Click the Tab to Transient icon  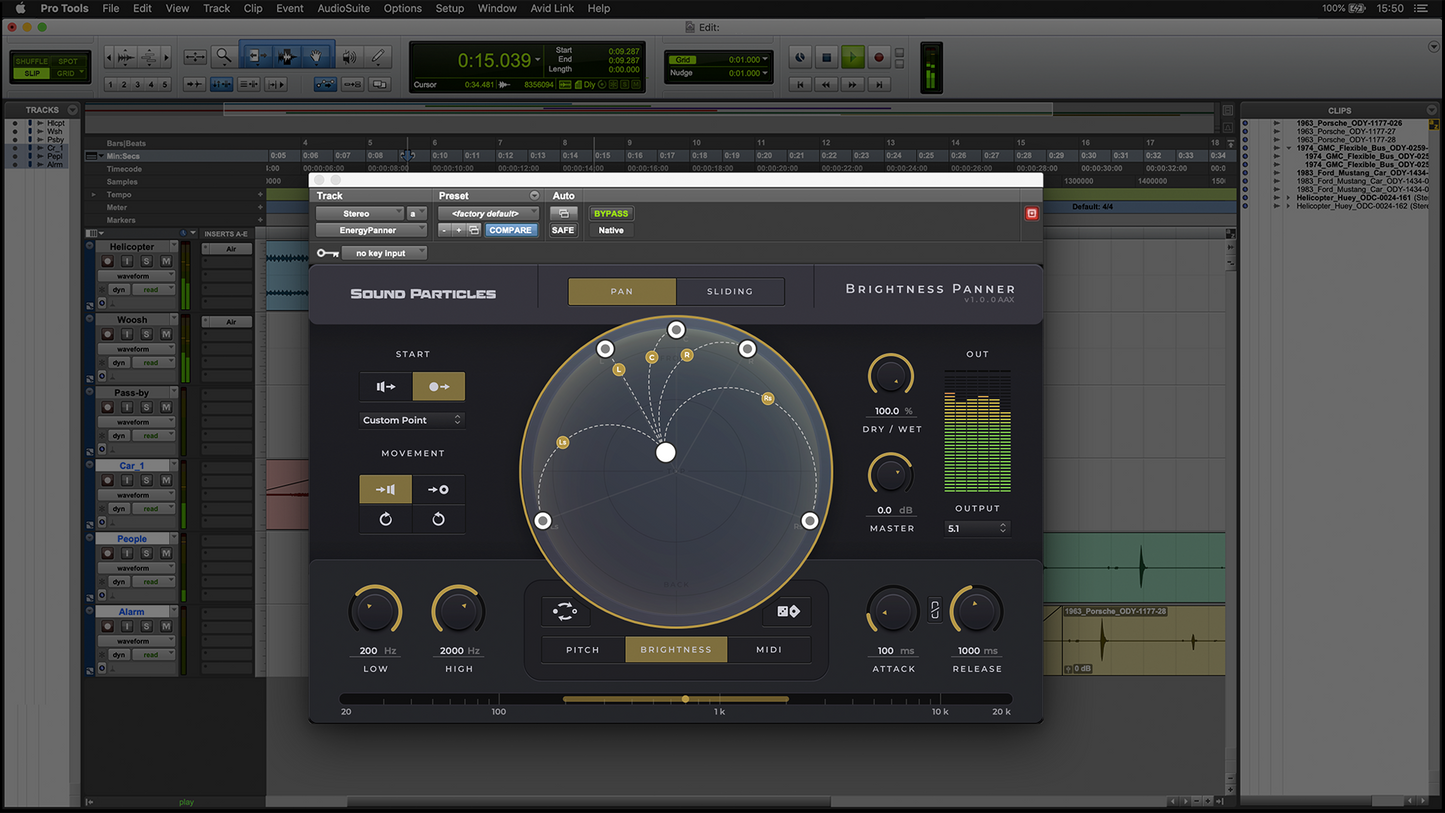[192, 83]
